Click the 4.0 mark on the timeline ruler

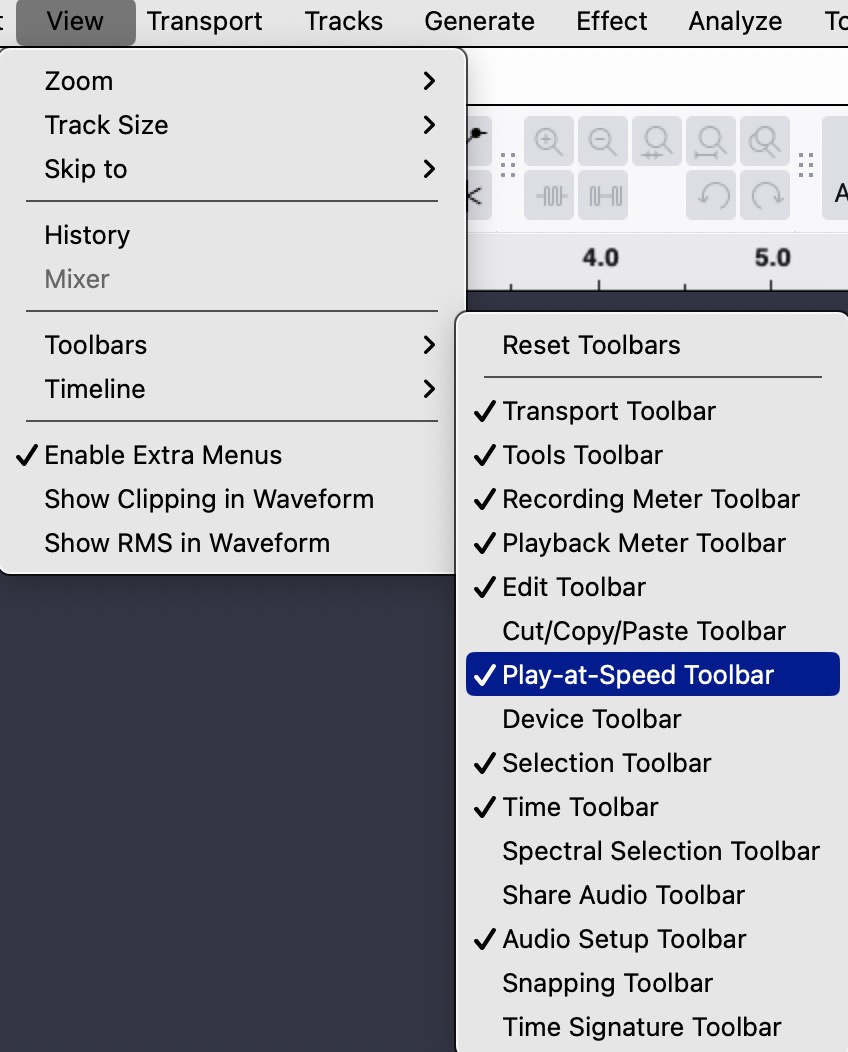coord(600,260)
